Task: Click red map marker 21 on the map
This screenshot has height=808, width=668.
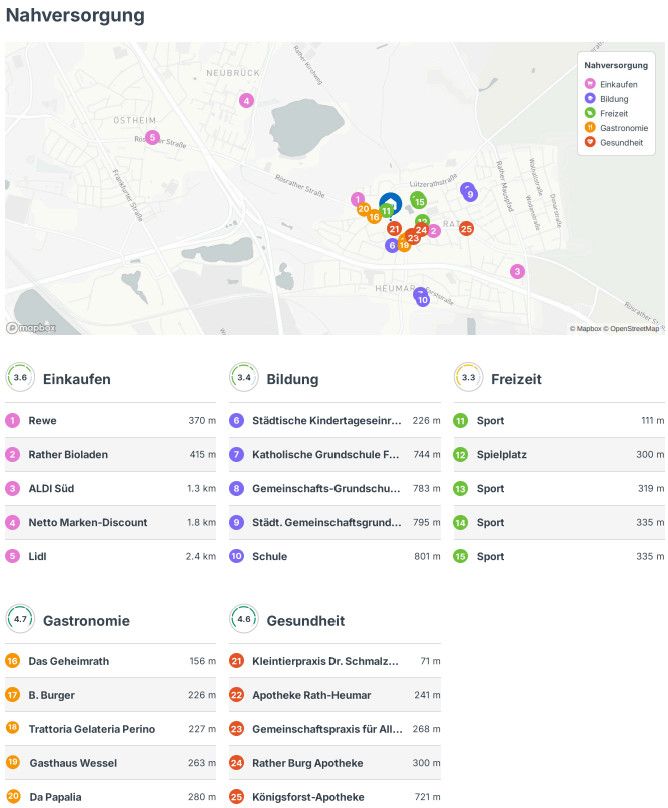Action: coord(394,228)
